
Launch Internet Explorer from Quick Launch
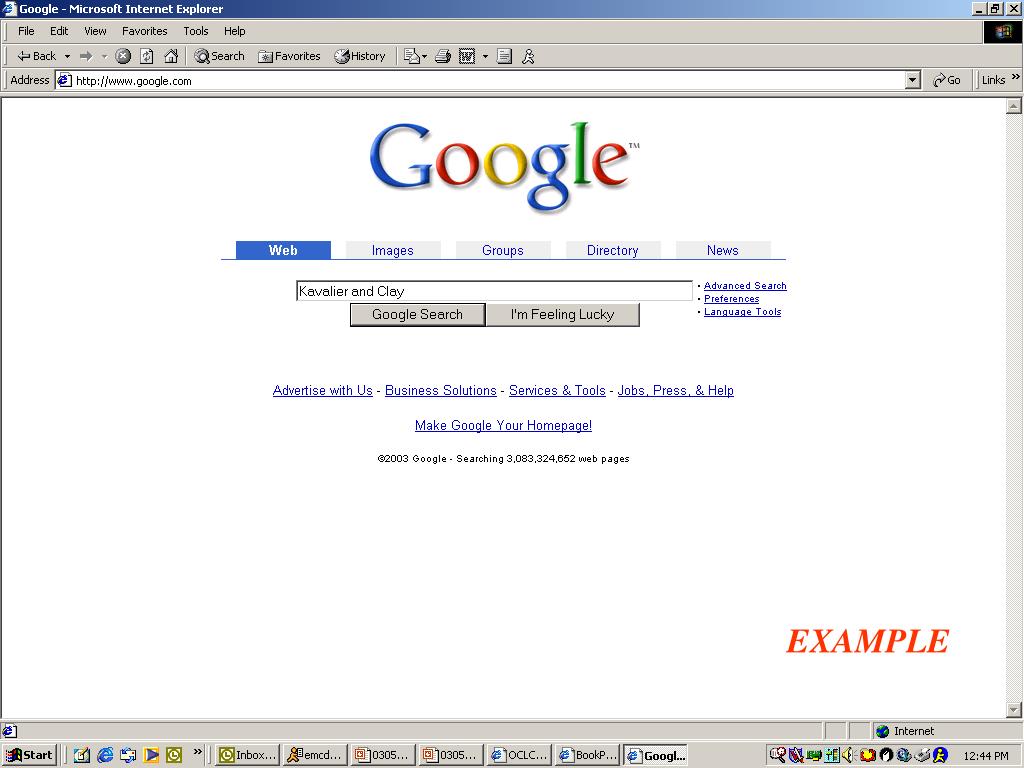click(x=104, y=755)
